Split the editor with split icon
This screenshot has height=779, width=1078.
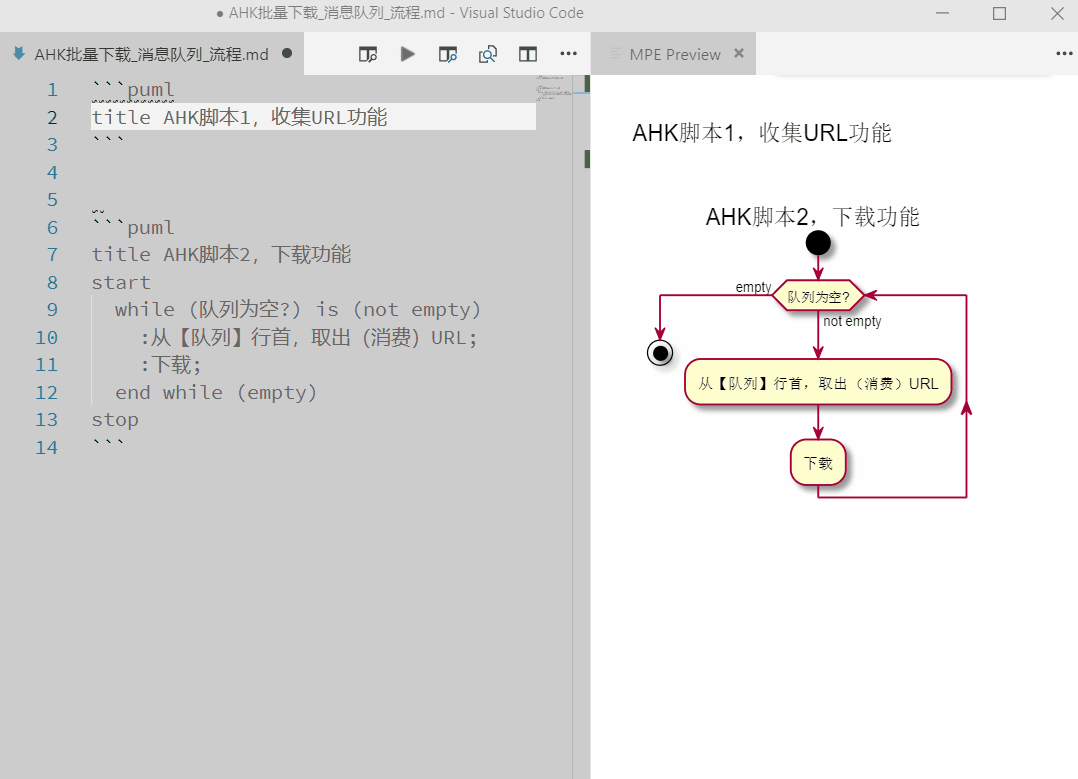(x=528, y=54)
